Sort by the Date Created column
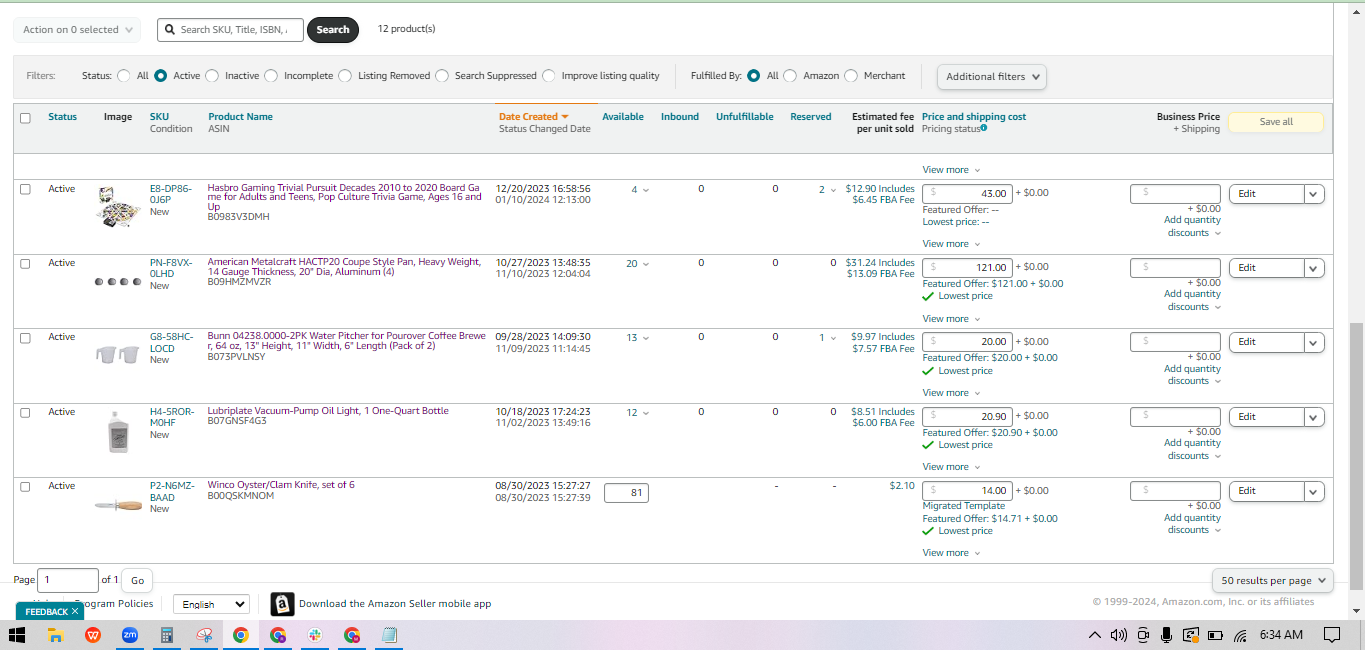Screen dimensions: 1365x650 click(x=534, y=117)
